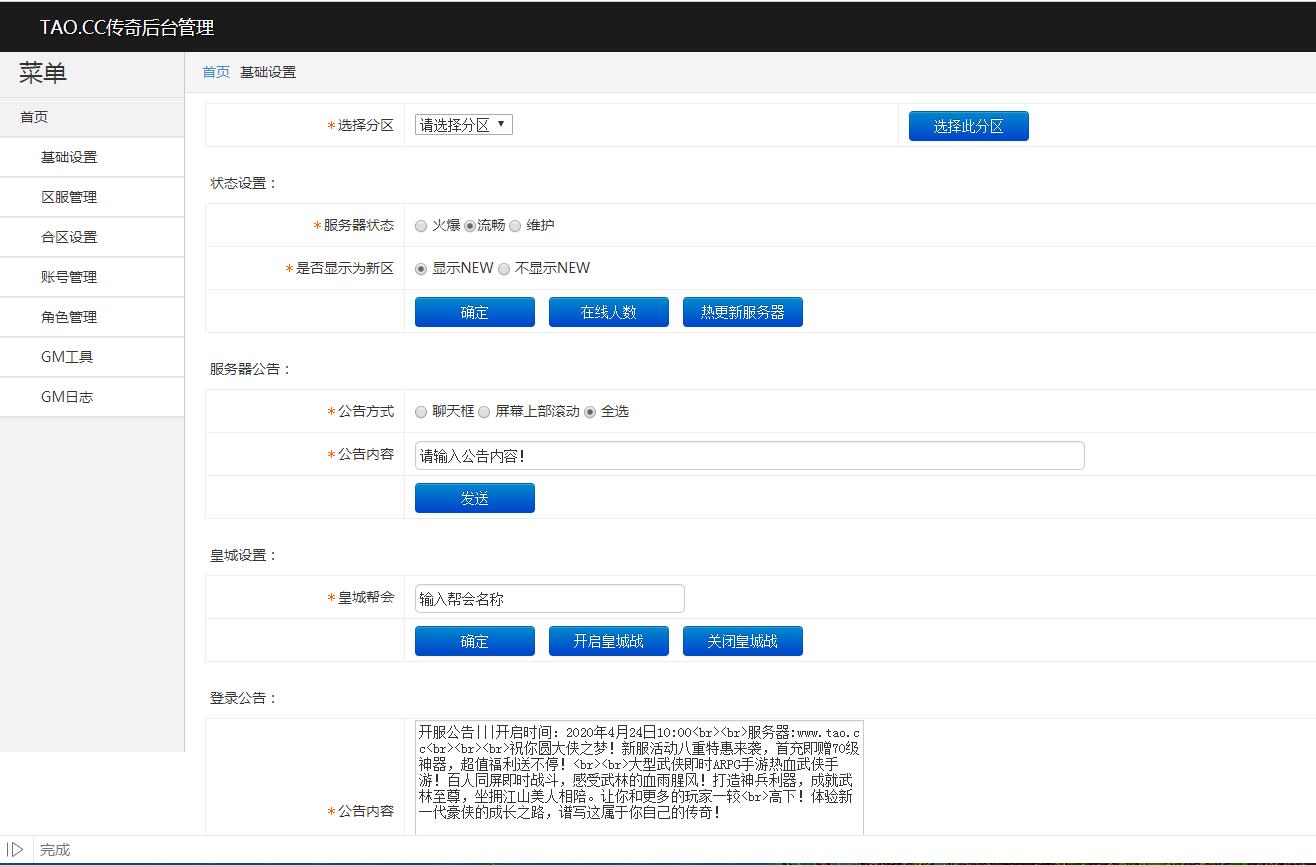
Task: Click the login announcement text area
Action: 639,777
